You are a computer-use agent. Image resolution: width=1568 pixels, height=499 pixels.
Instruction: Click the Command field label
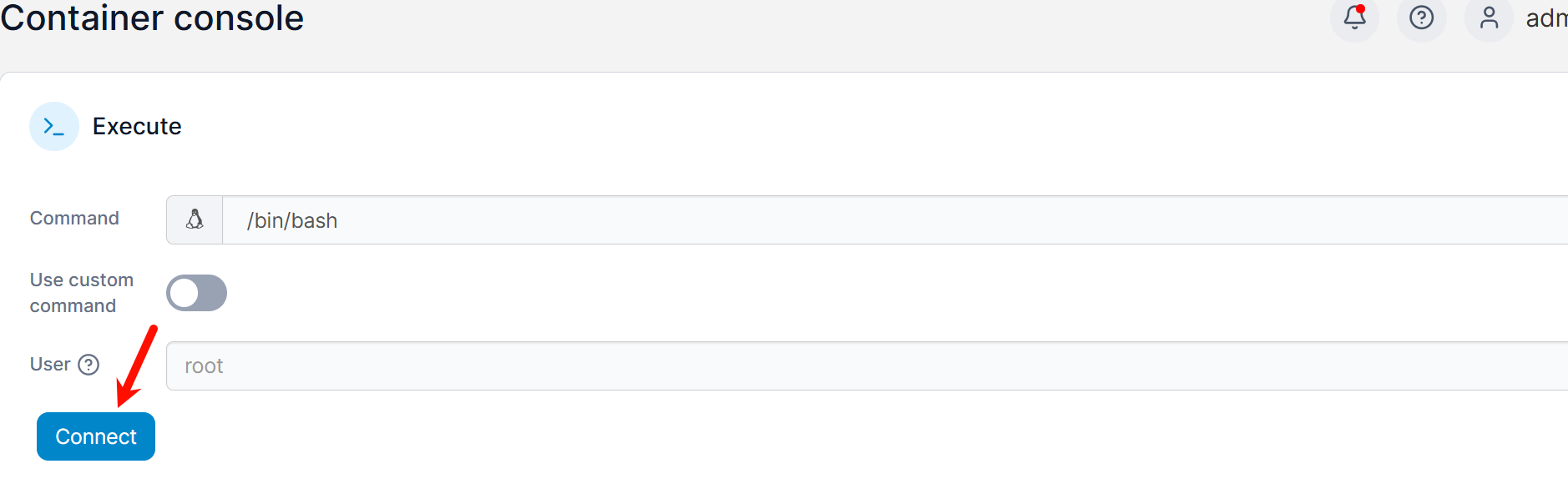(74, 219)
